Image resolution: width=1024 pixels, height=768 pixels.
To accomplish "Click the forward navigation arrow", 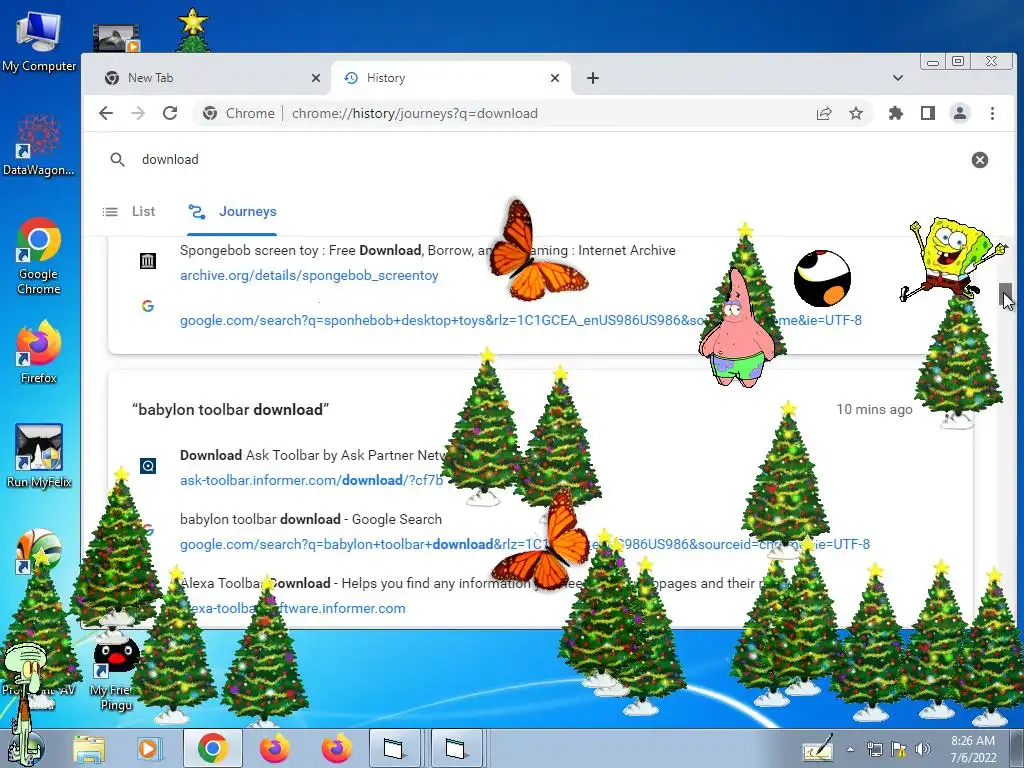I will [138, 113].
